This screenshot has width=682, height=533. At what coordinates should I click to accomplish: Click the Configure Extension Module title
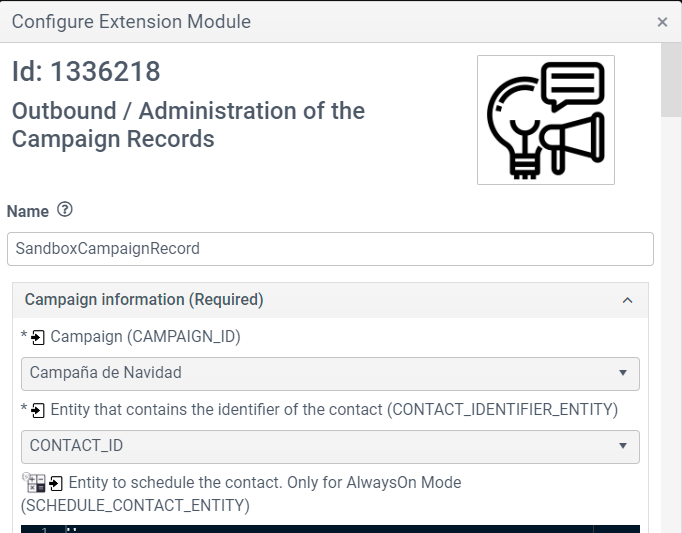(x=131, y=21)
